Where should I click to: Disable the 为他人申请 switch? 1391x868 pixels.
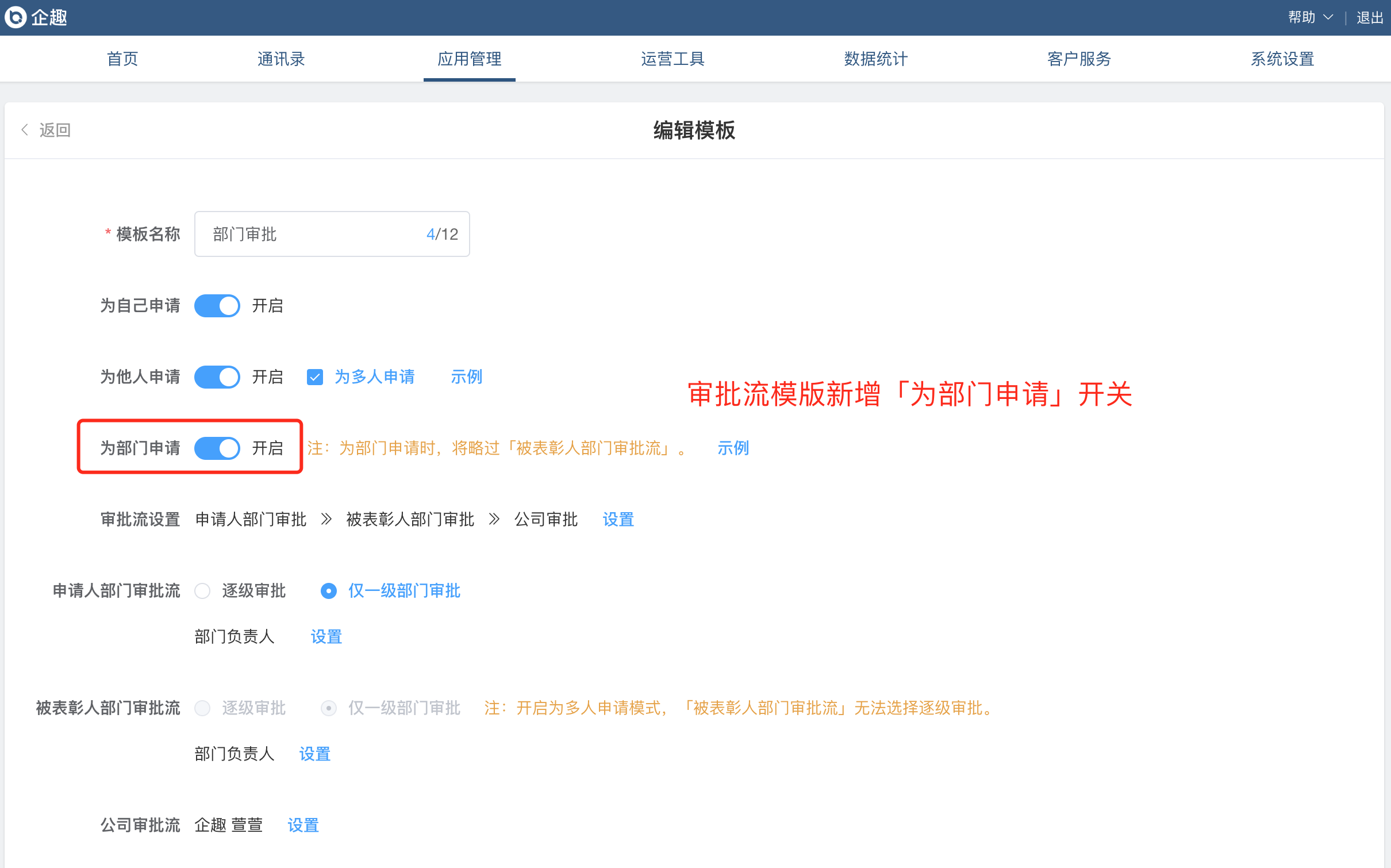point(217,377)
